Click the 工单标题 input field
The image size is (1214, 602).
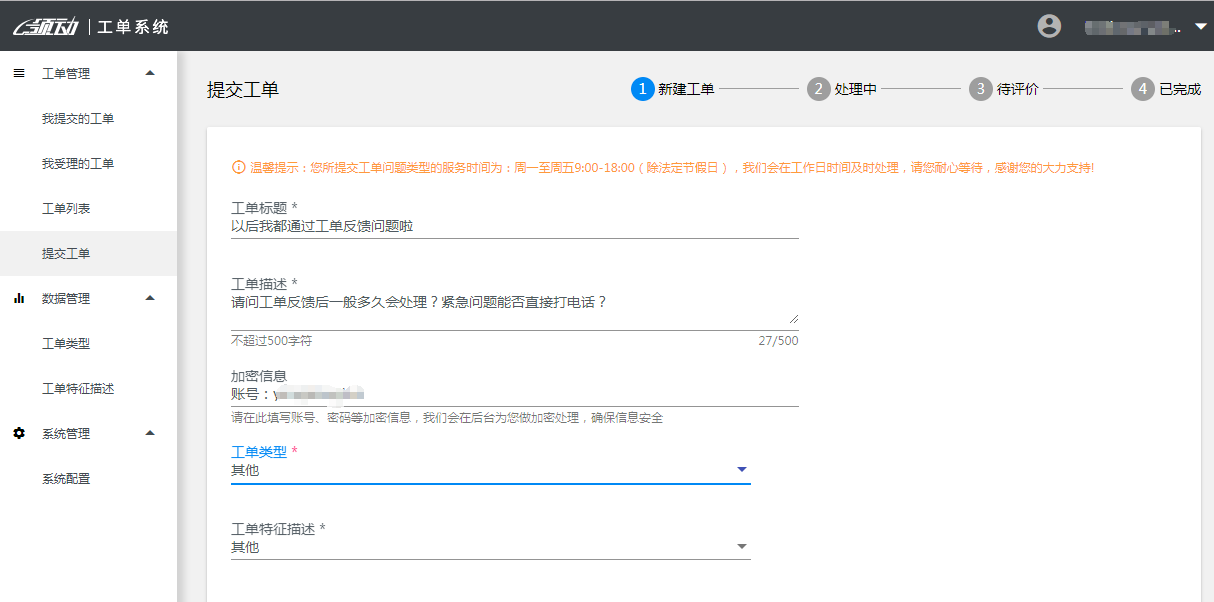coord(514,227)
